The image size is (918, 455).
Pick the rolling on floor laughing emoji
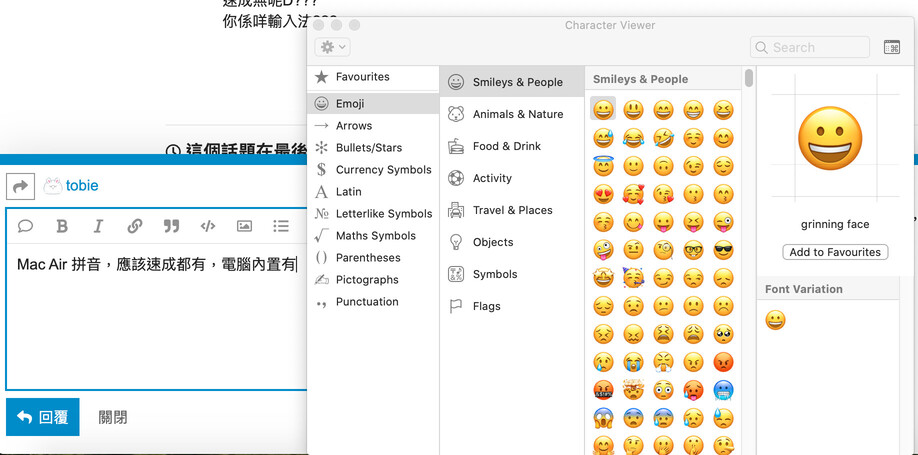pyautogui.click(x=663, y=138)
